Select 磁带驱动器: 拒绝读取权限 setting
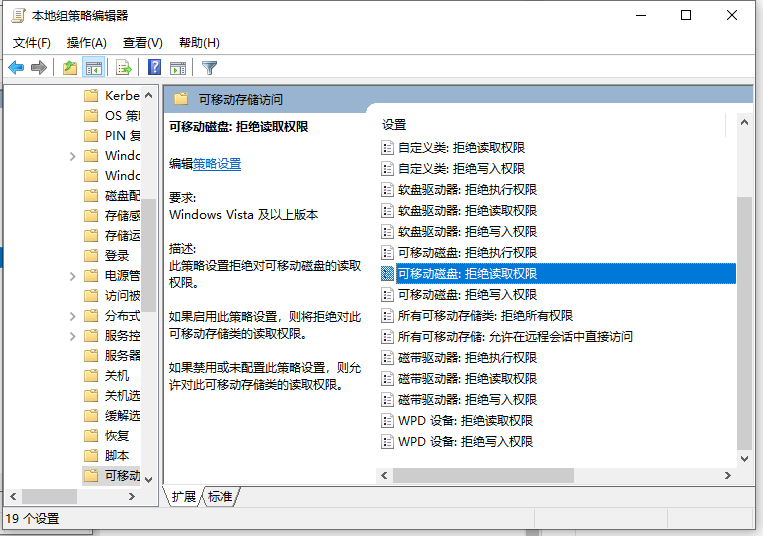This screenshot has height=536, width=763. (x=459, y=378)
